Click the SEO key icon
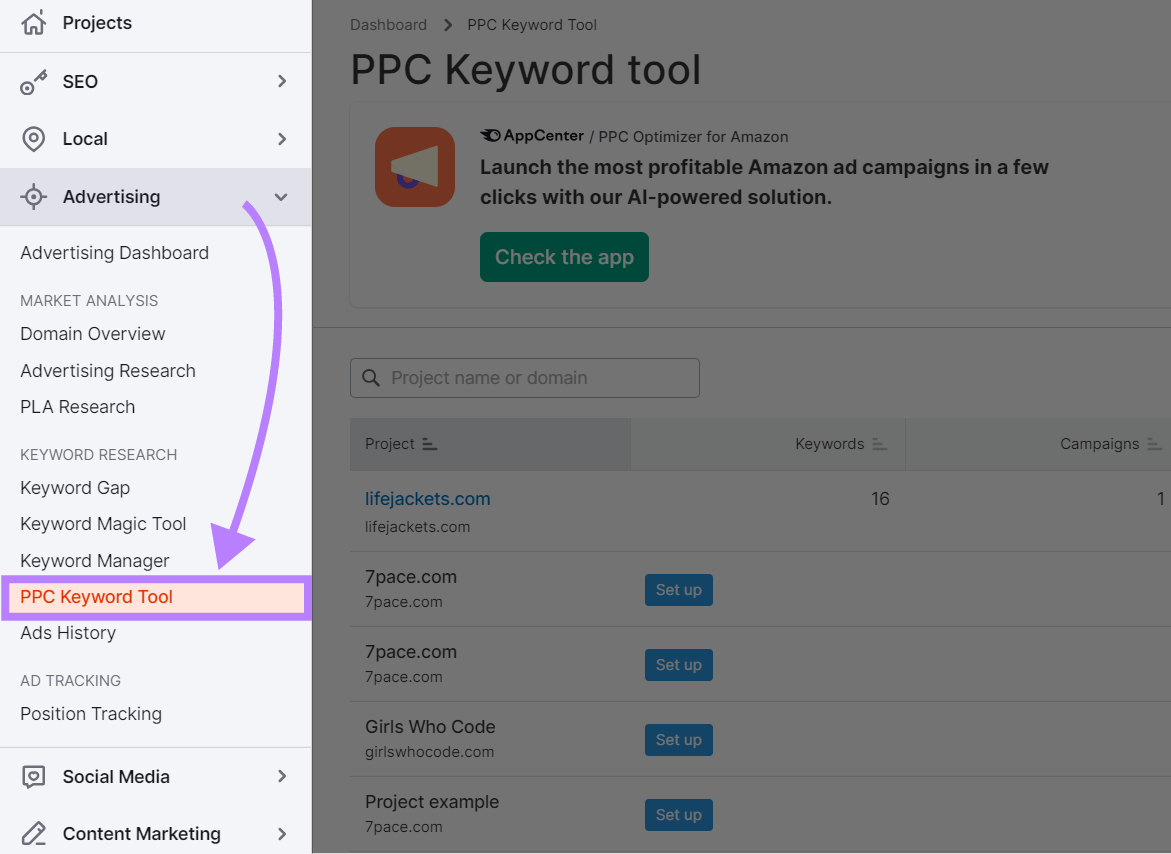1171x854 pixels. click(x=33, y=83)
